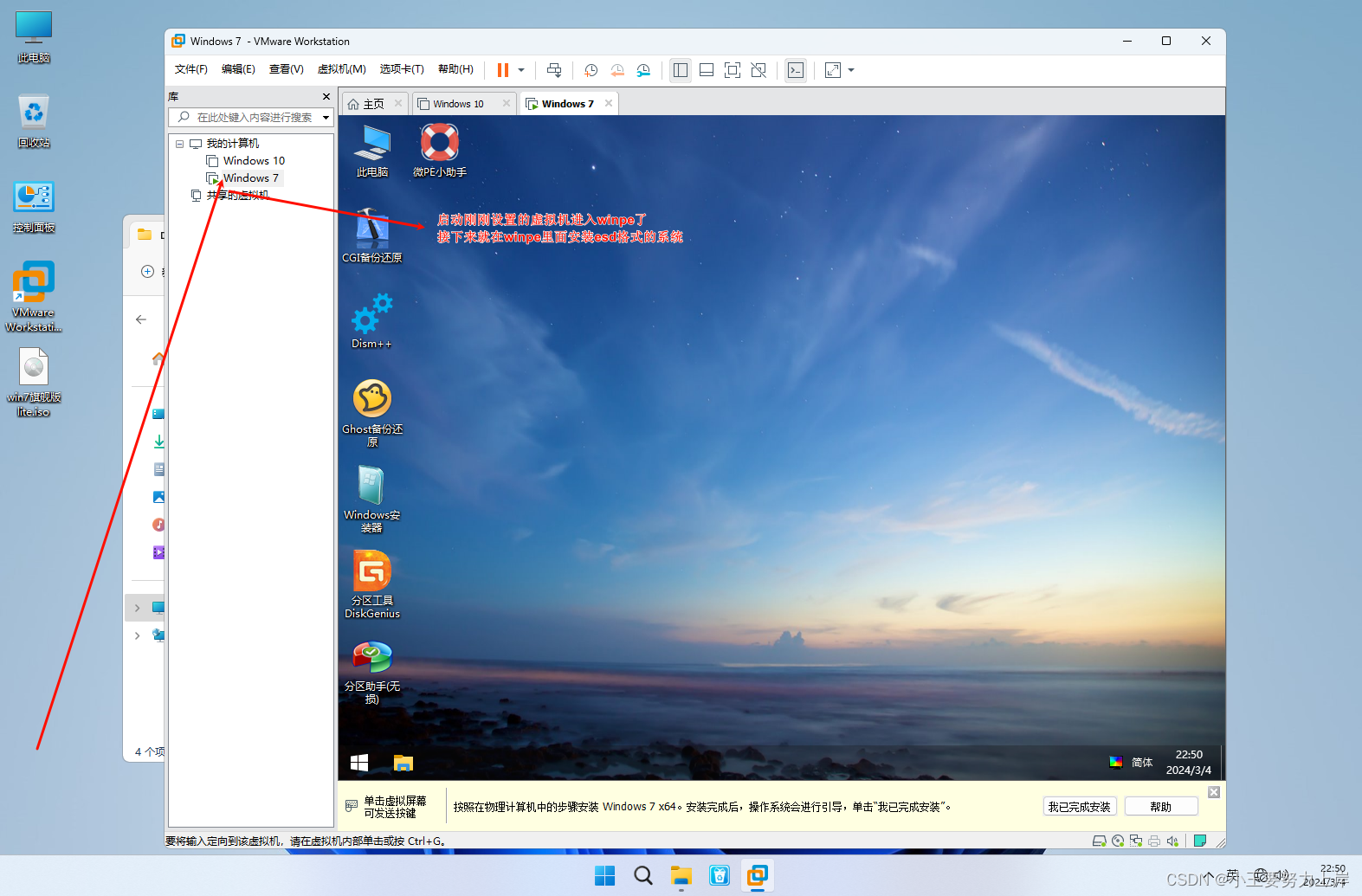1362x896 pixels.
Task: Open 此电脑 icon inside the WinPE guest
Action: coord(372,151)
